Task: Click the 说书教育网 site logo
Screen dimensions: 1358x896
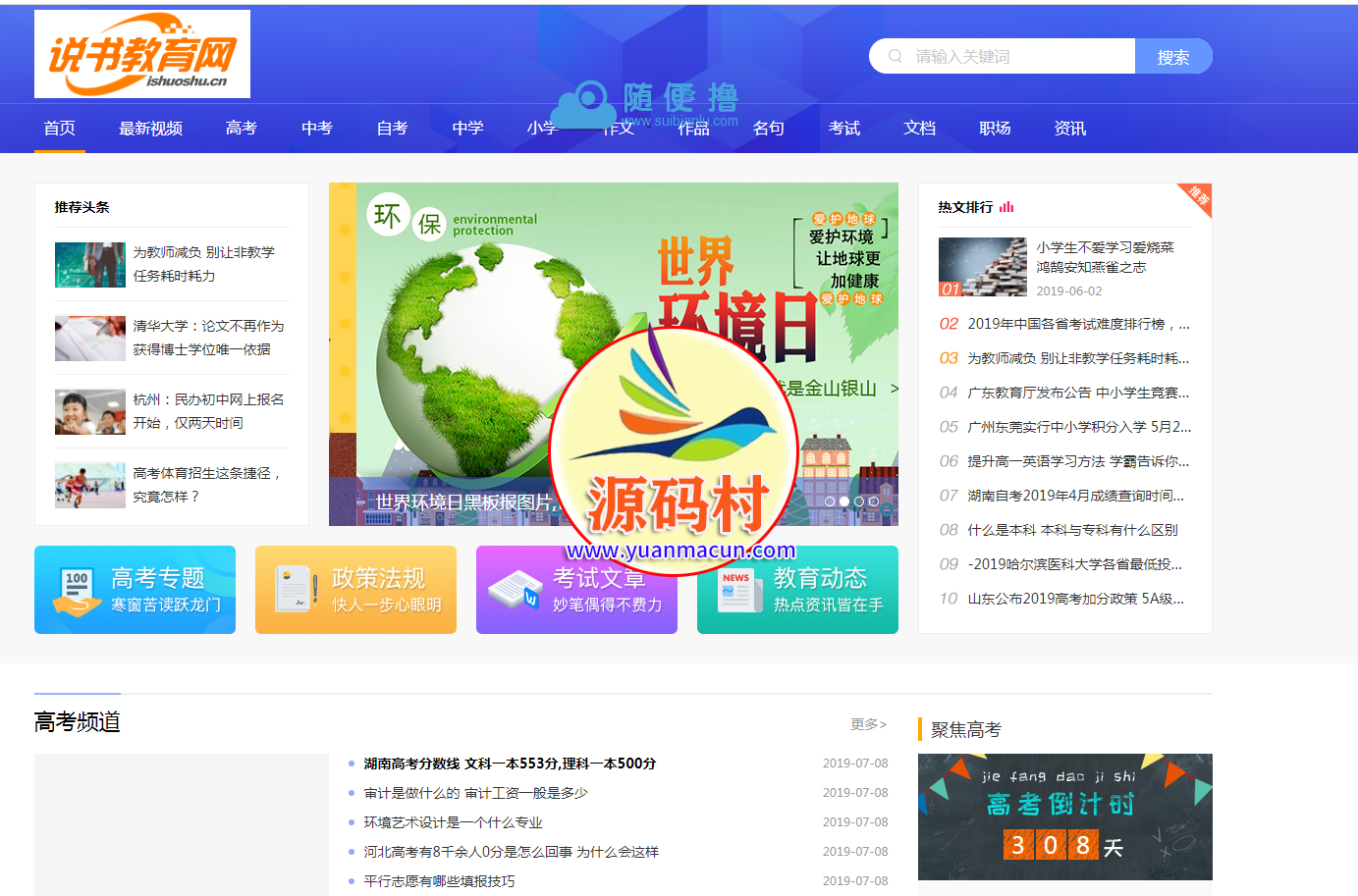Action: pos(142,54)
